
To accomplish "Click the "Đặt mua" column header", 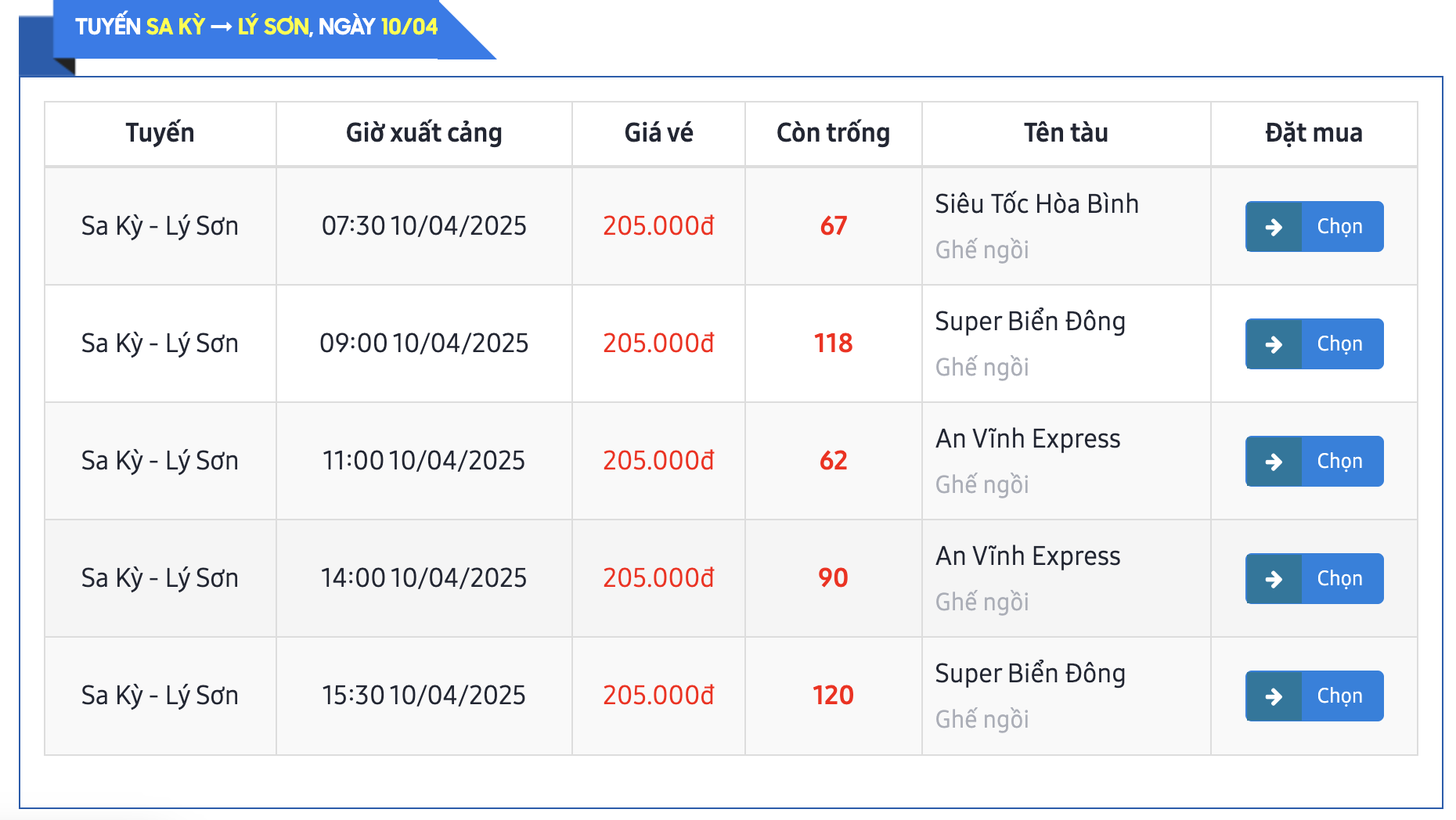I will coord(1314,133).
